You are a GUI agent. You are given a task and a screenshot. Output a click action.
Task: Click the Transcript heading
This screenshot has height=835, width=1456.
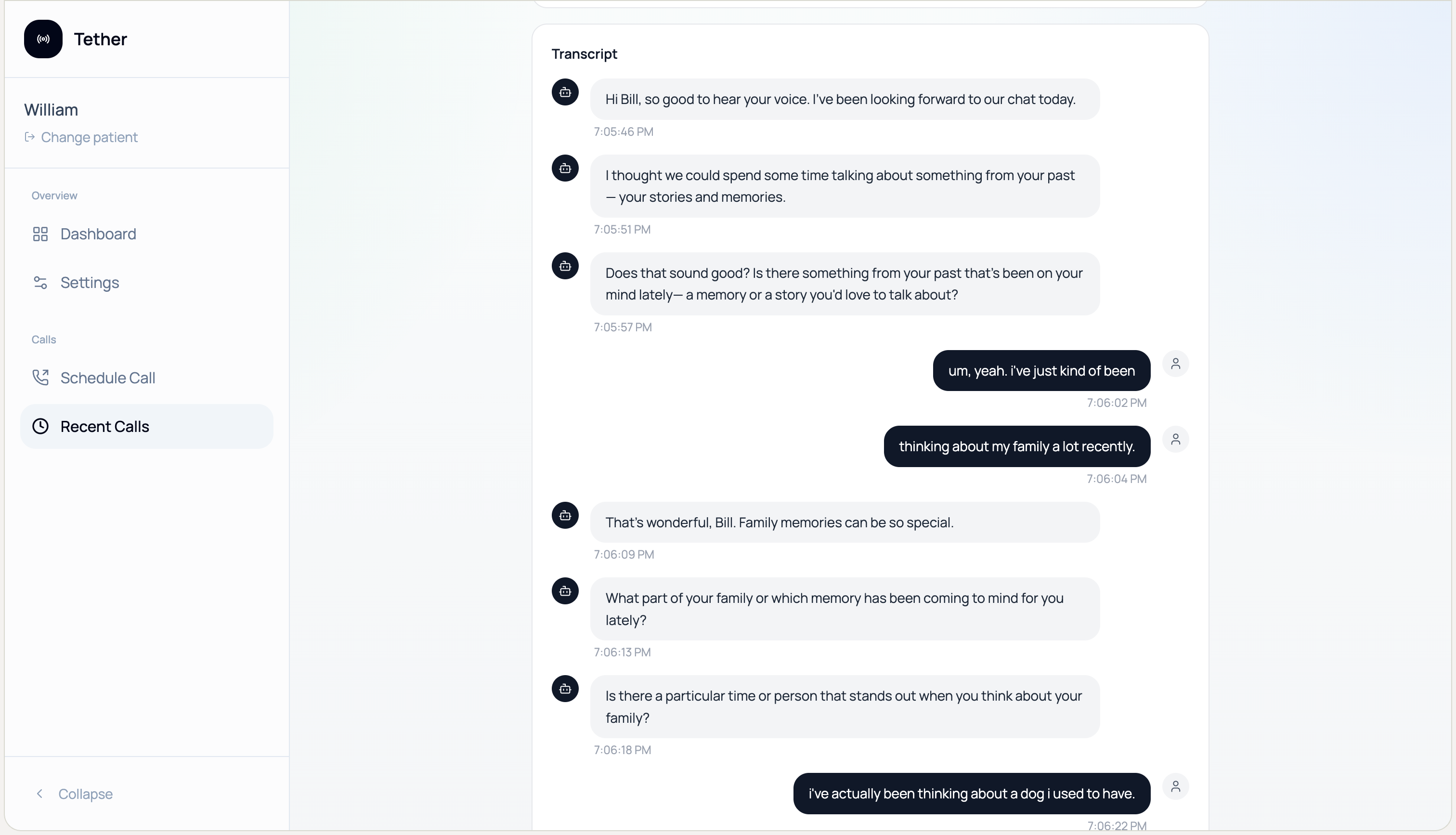tap(584, 54)
